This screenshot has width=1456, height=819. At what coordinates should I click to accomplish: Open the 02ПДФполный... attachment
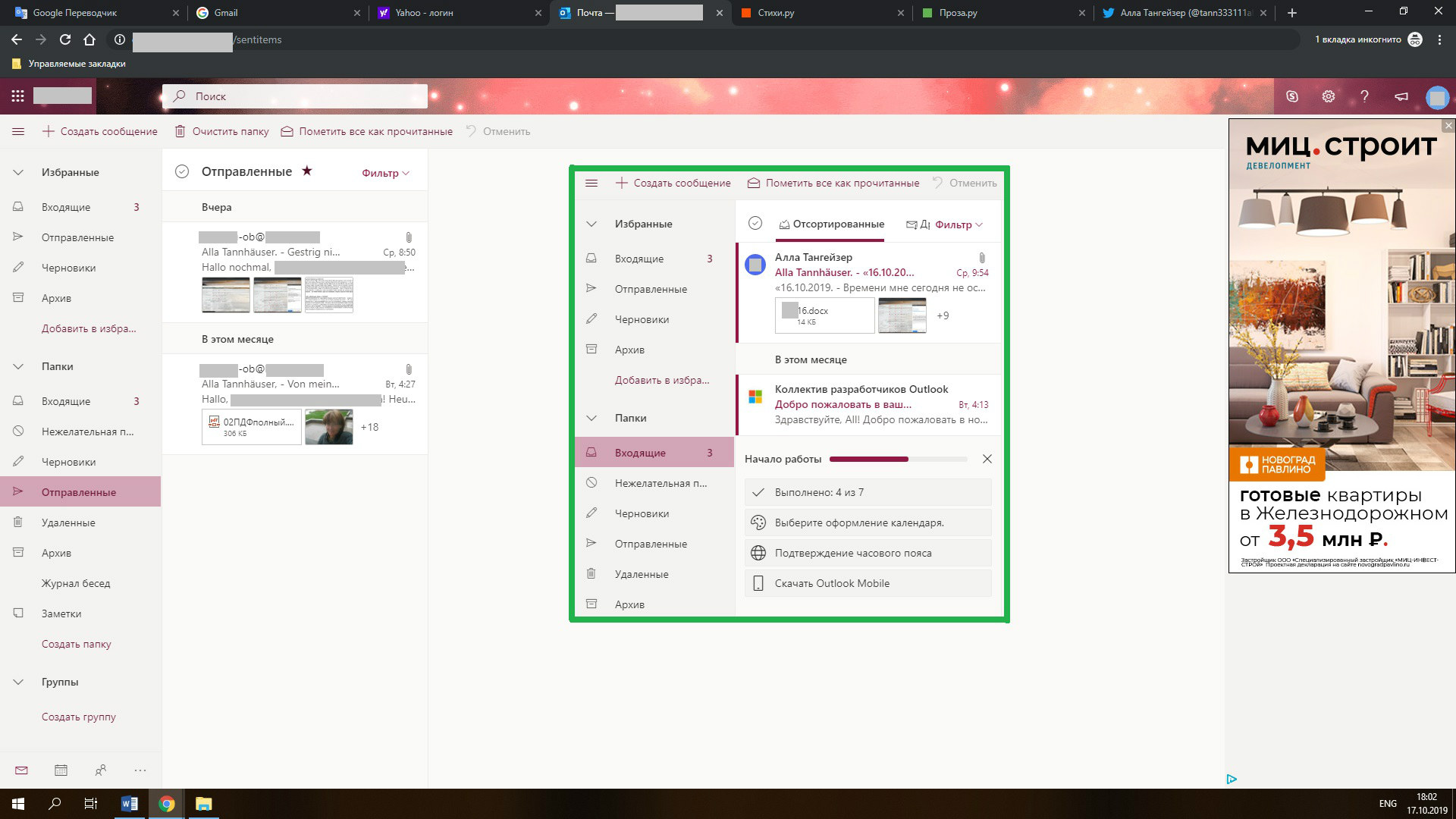pos(252,427)
